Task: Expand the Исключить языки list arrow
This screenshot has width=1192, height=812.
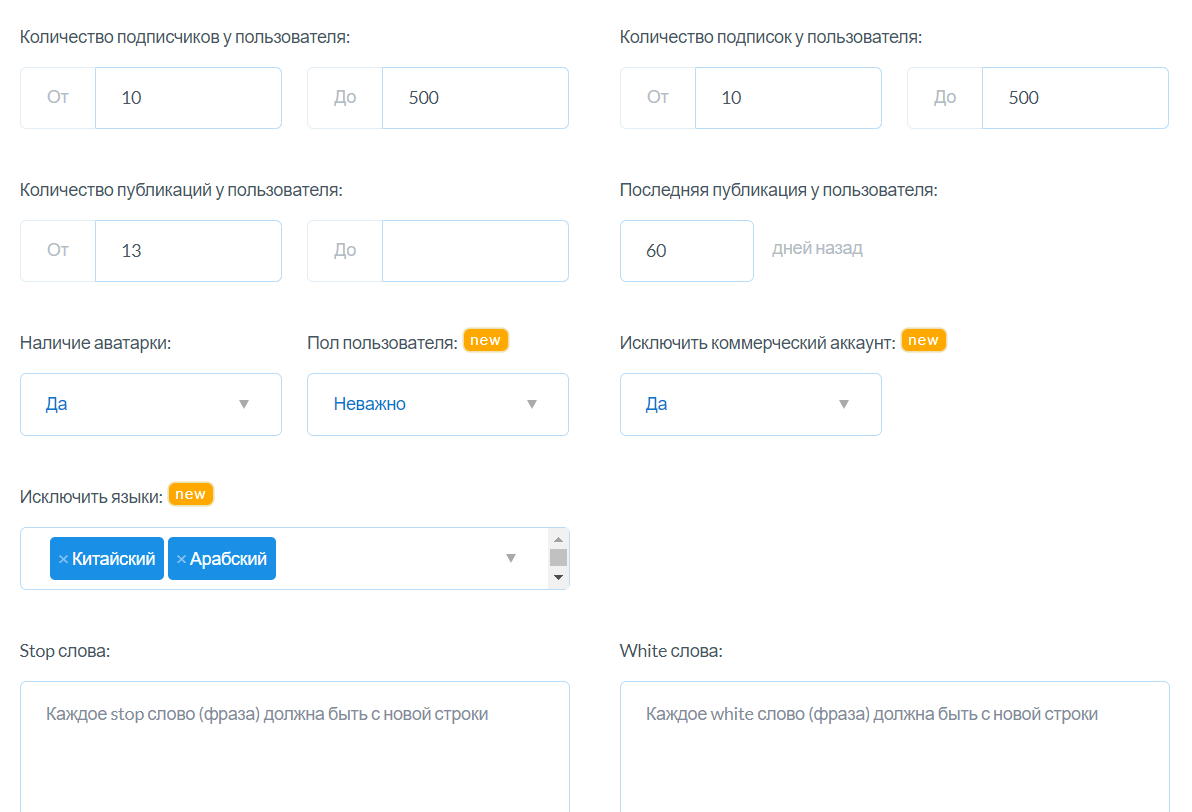Action: coord(511,558)
